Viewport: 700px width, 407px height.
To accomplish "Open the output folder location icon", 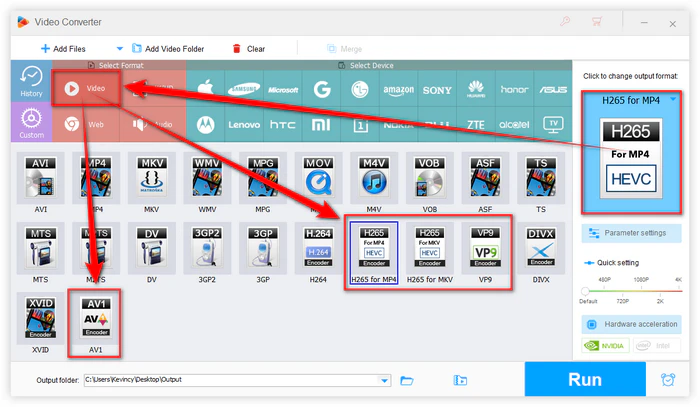I will click(x=460, y=380).
